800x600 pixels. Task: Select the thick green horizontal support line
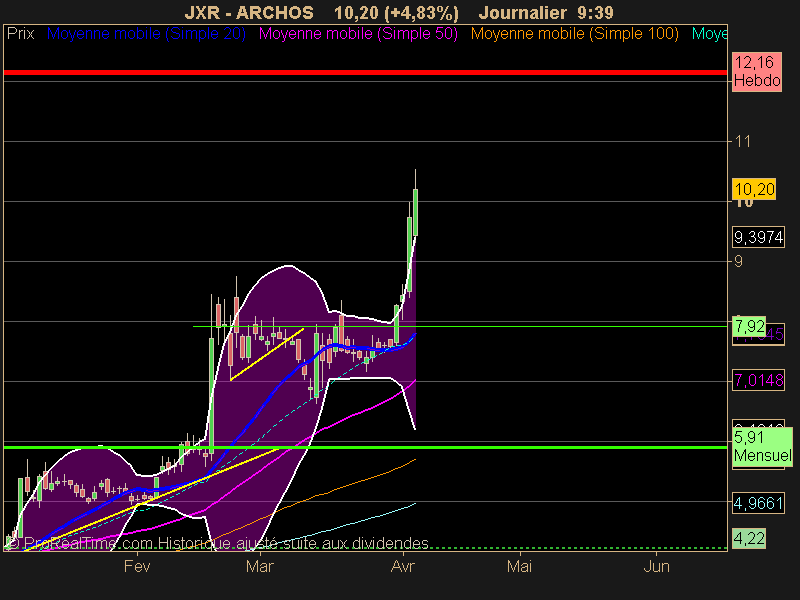(x=365, y=447)
